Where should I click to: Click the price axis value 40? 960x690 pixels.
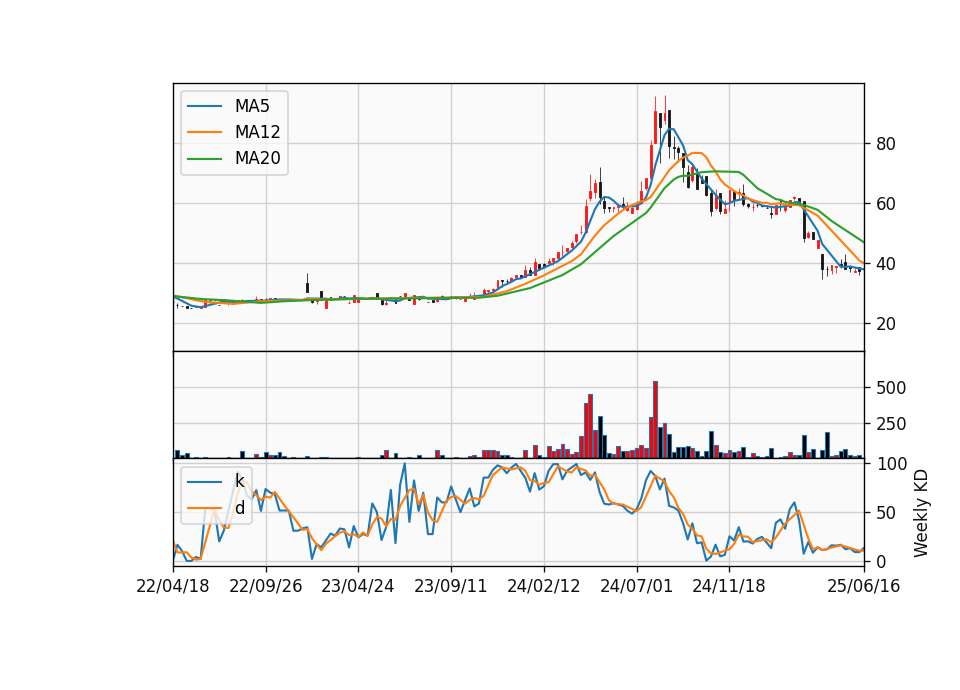click(885, 264)
